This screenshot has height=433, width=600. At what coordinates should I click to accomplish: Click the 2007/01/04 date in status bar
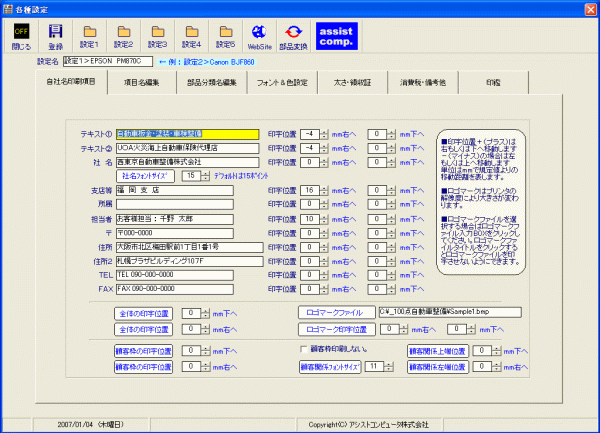point(91,425)
